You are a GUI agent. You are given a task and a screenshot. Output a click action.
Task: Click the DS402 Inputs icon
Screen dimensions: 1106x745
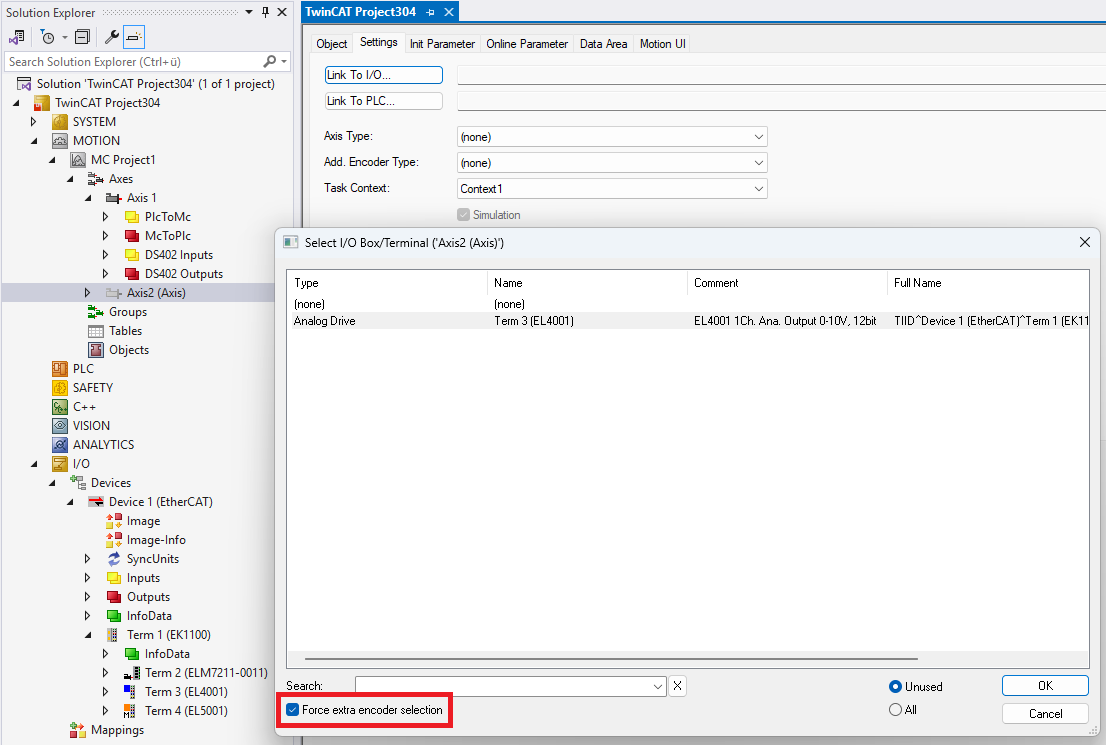[132, 255]
